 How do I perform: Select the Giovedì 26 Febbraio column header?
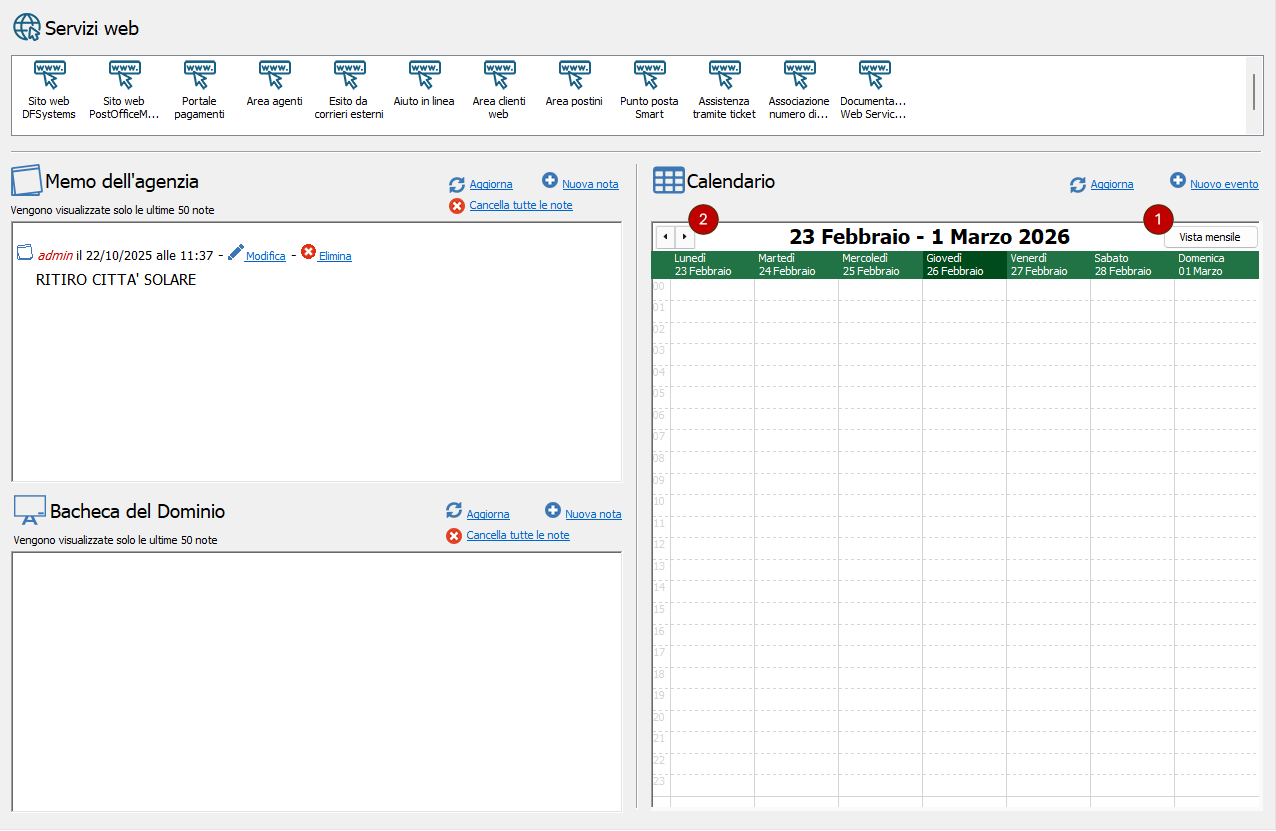point(964,265)
